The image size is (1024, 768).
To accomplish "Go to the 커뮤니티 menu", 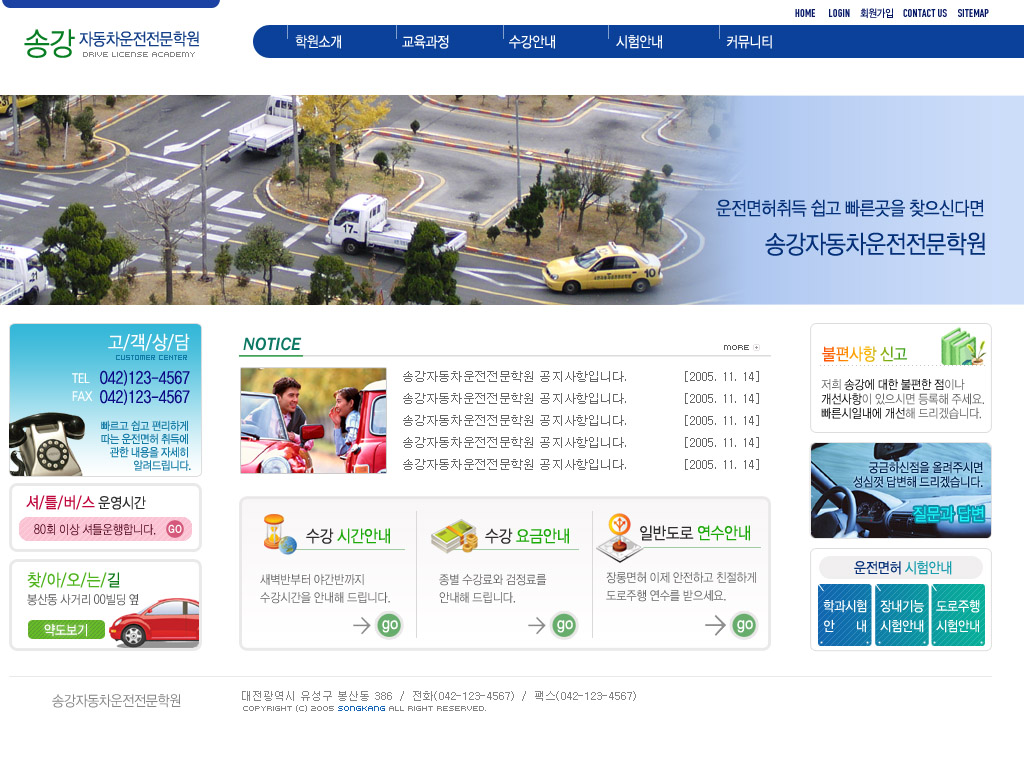I will tap(749, 42).
